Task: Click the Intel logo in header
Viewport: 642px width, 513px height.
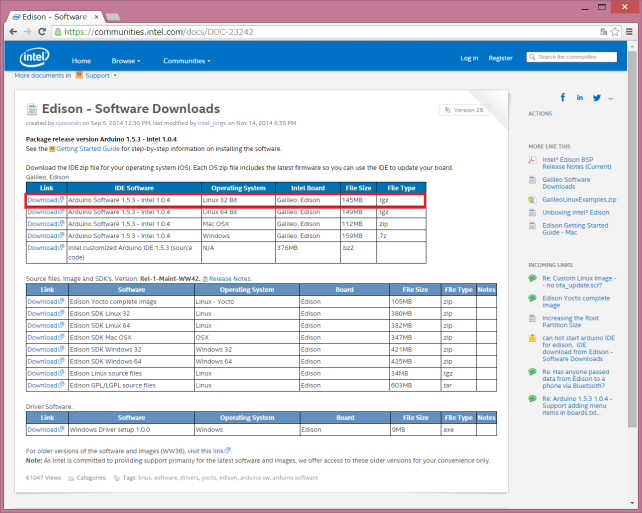Action: click(32, 58)
